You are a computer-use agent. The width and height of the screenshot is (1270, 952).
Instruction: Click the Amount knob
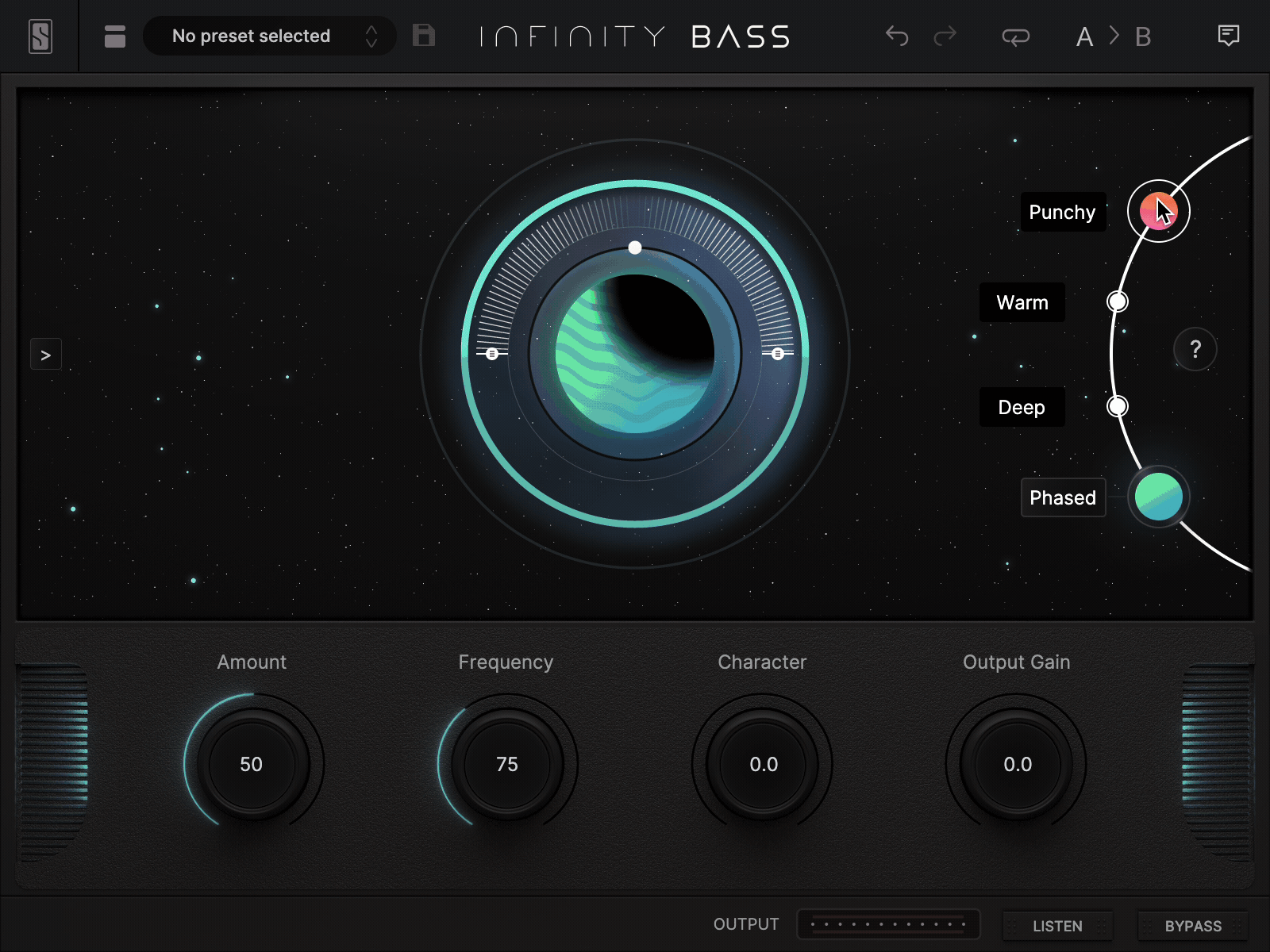point(252,764)
